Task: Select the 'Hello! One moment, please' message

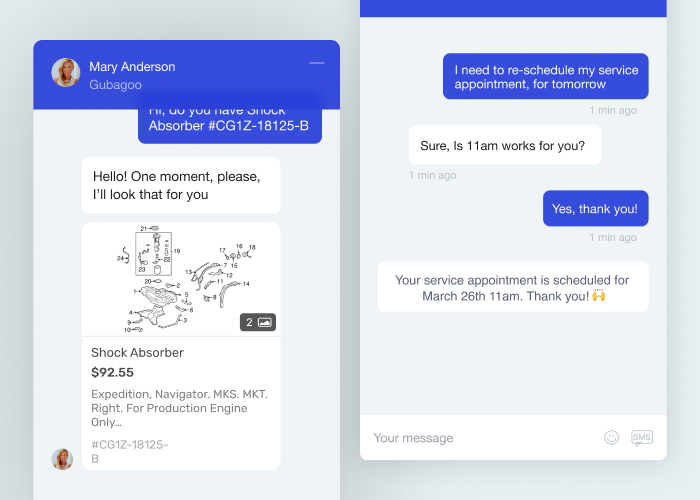Action: [x=181, y=185]
